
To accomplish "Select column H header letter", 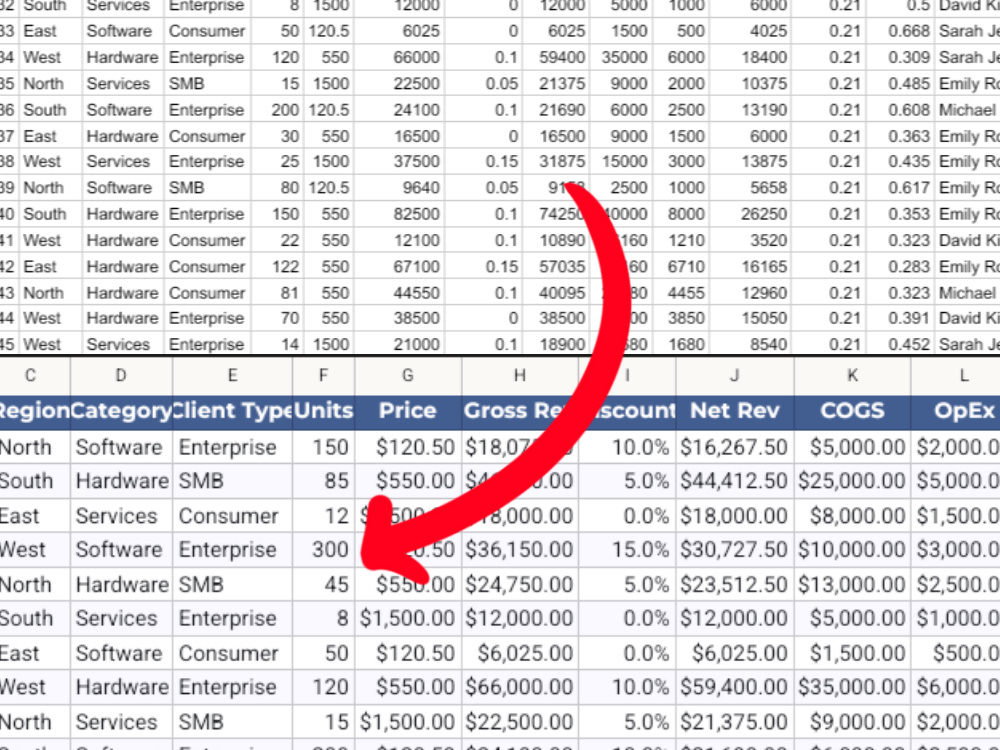I will pyautogui.click(x=520, y=376).
